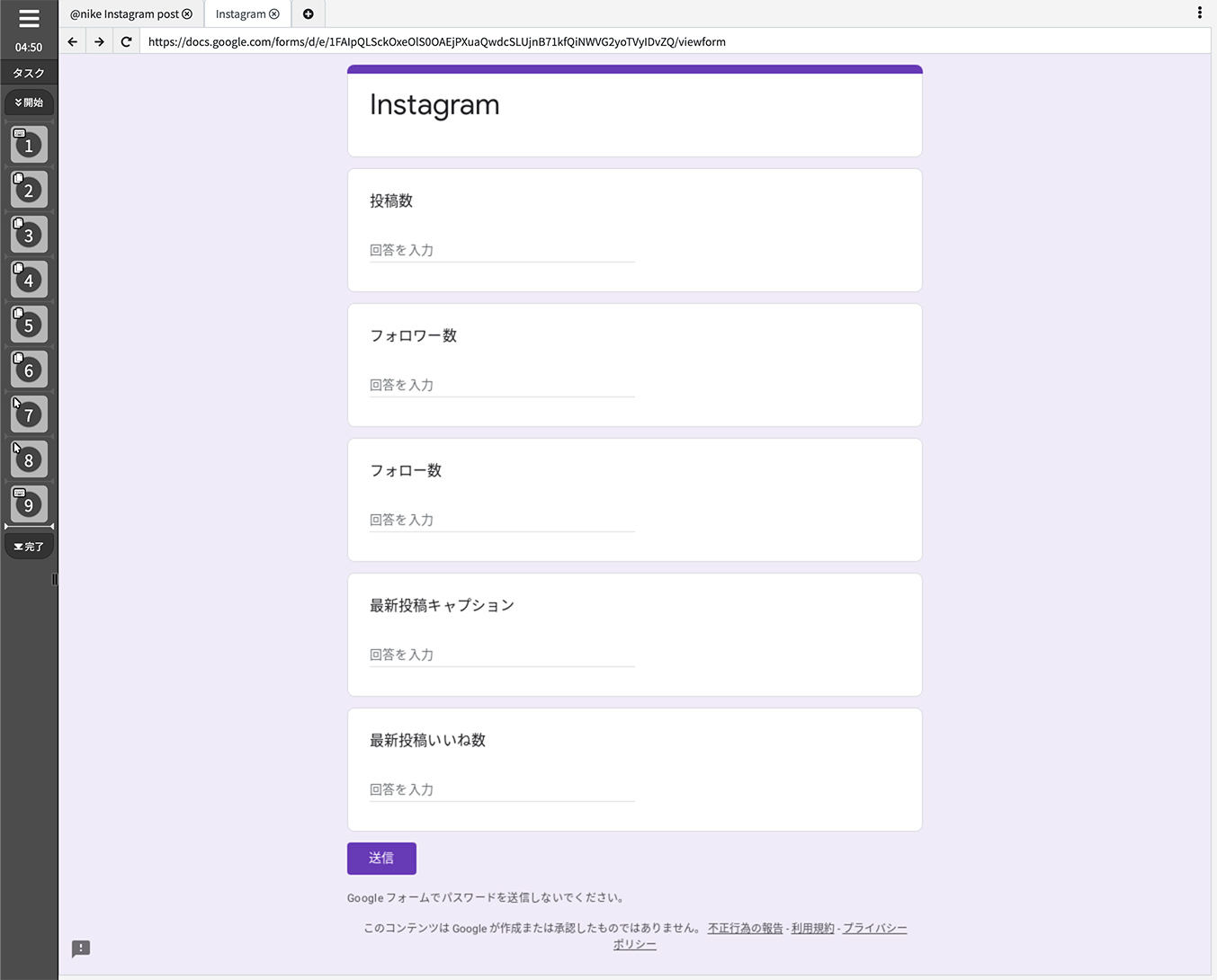Open the 利用規約 link

tap(811, 928)
